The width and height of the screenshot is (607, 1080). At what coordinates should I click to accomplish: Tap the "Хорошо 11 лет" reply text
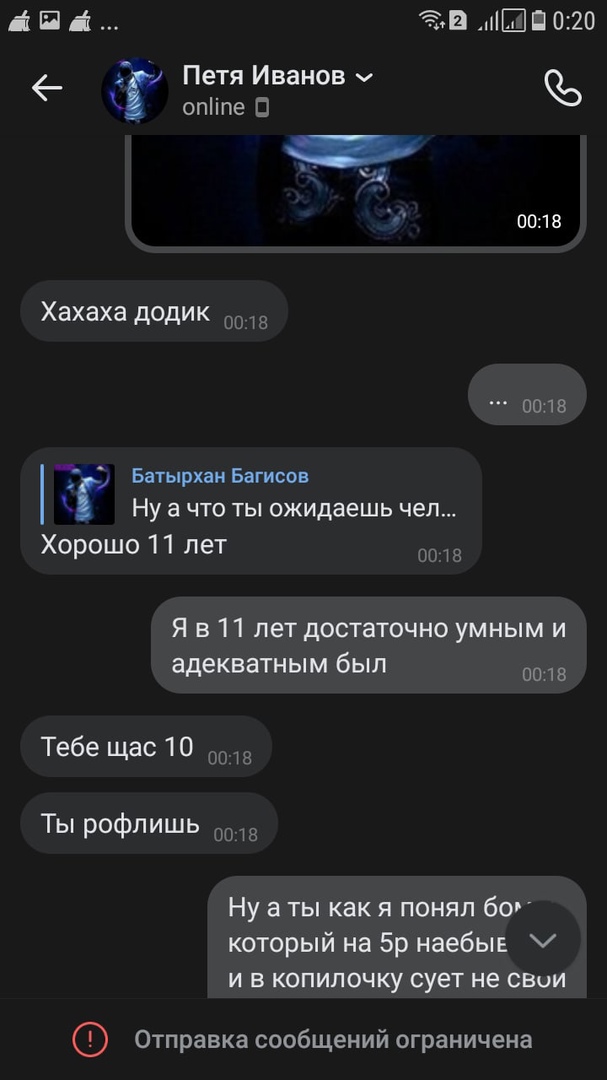click(x=134, y=545)
